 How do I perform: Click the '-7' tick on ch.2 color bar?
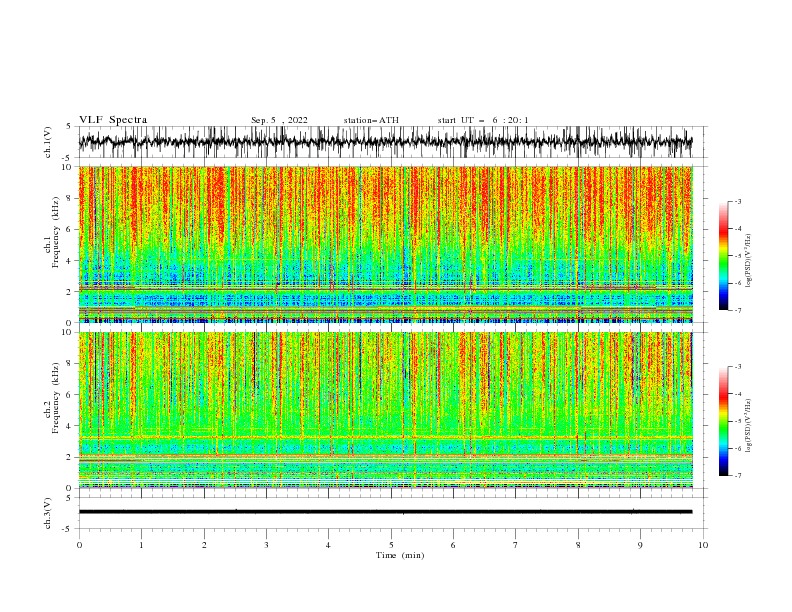[x=738, y=475]
